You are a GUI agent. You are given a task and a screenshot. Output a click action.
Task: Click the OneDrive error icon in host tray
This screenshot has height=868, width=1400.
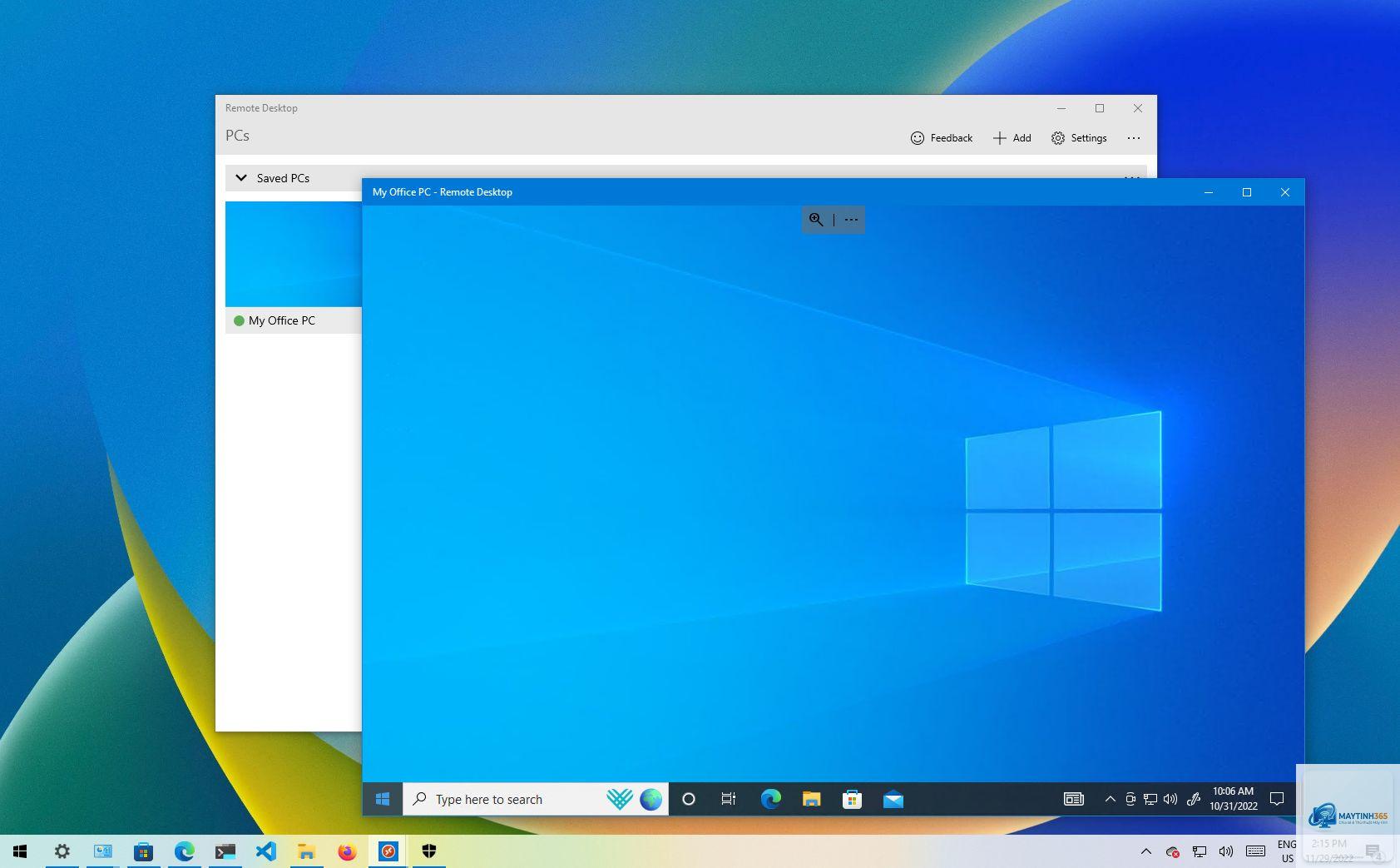(1173, 851)
